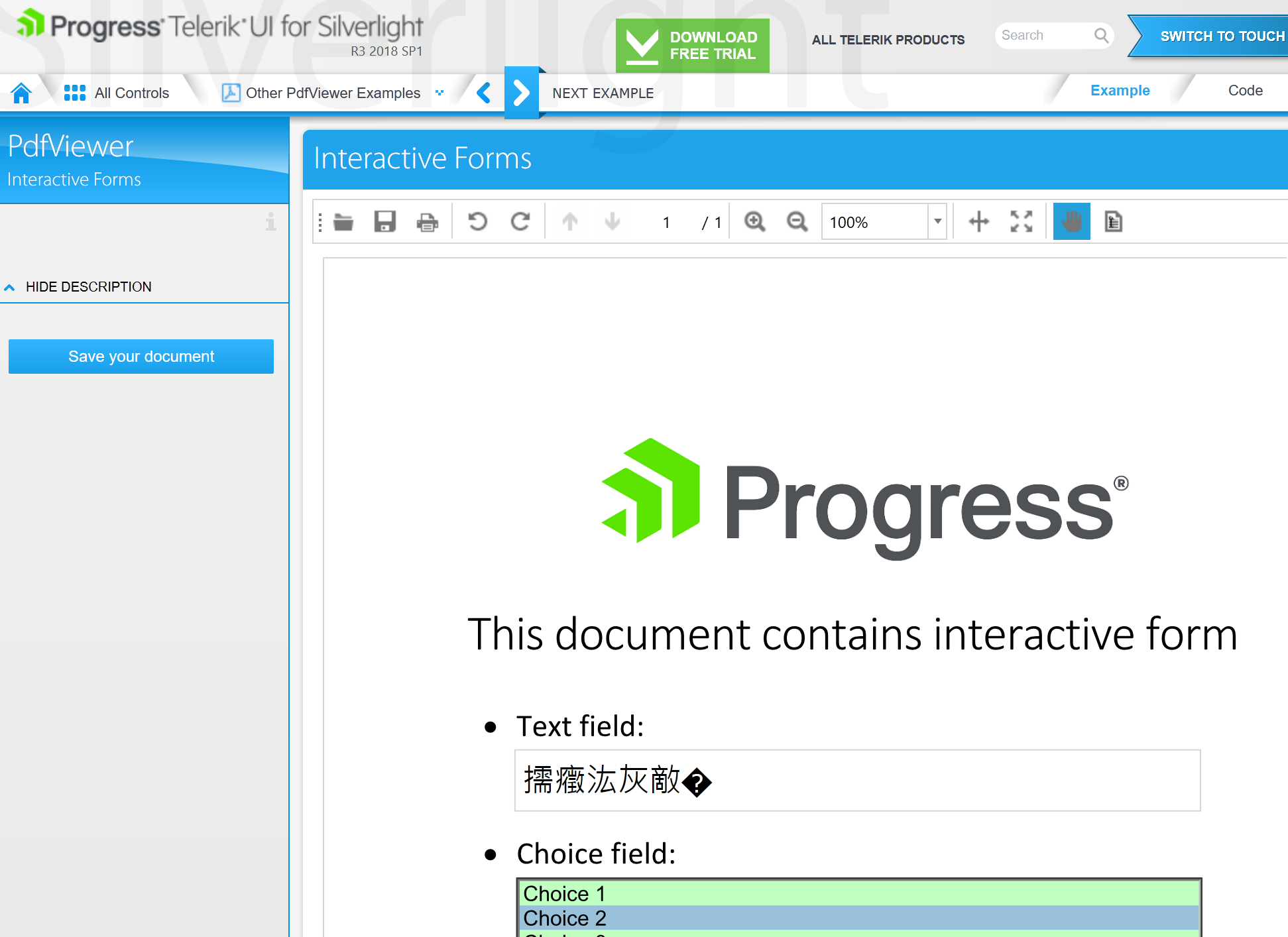Click the DOWNLOAD FREE TRIAL button
The image size is (1288, 937).
tap(692, 46)
